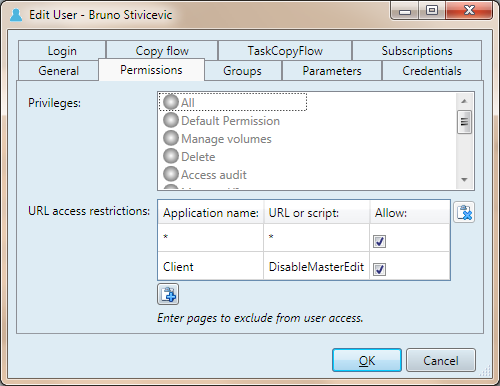Go to the General tab
This screenshot has height=386, width=500.
(x=59, y=71)
